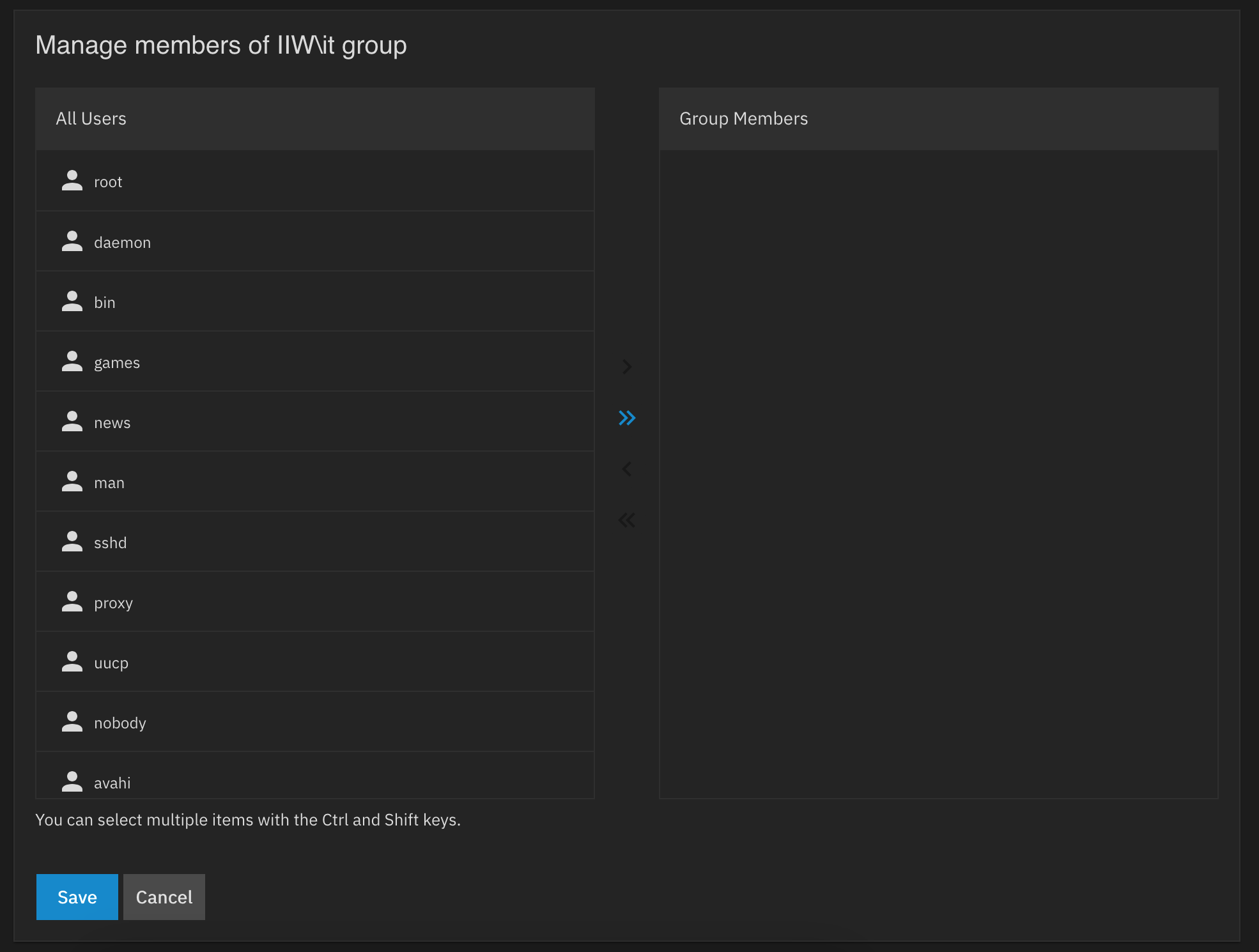Image resolution: width=1259 pixels, height=952 pixels.
Task: Save the group membership changes
Action: click(77, 897)
